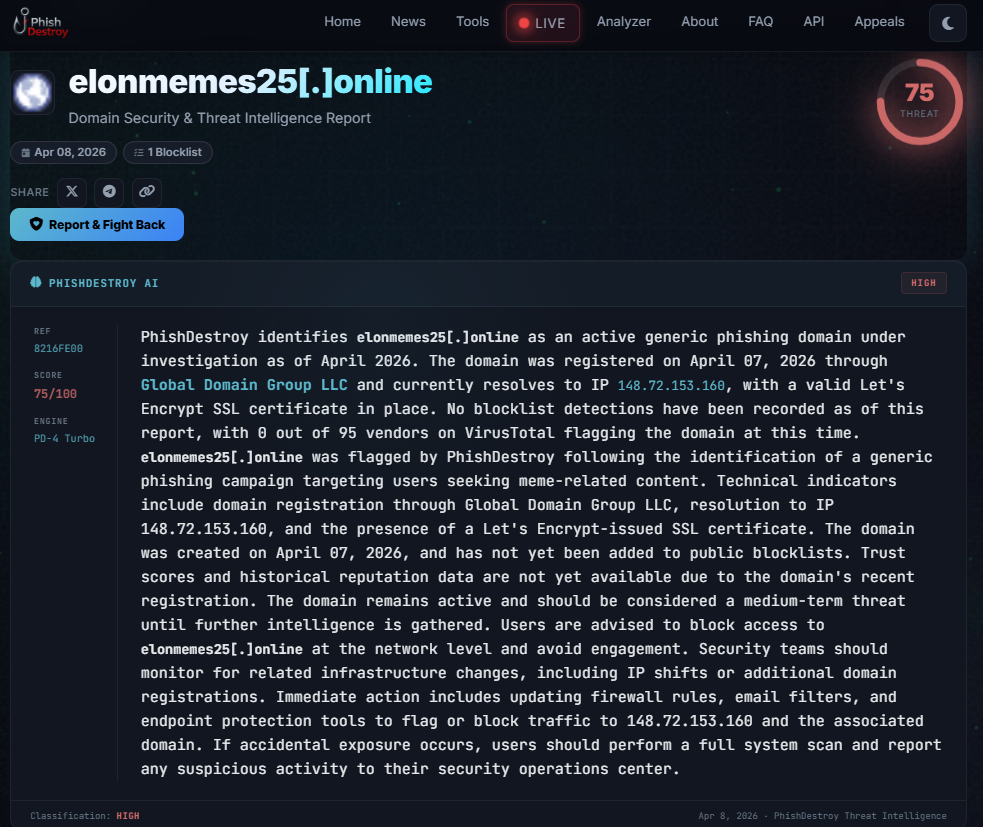Open IP 148.72.153.160 link
Image resolution: width=983 pixels, height=827 pixels.
tap(671, 386)
